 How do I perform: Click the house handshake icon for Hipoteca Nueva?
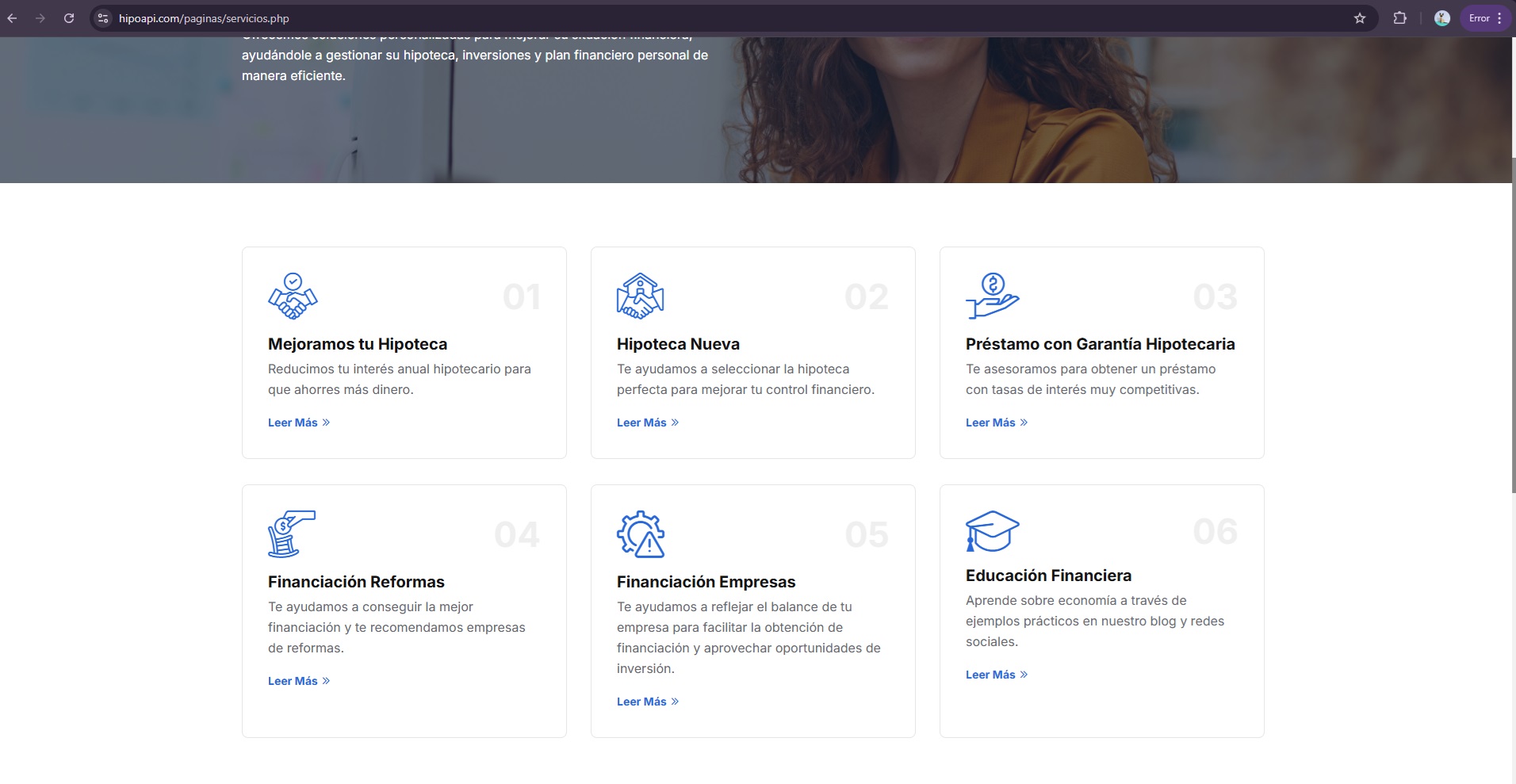640,296
